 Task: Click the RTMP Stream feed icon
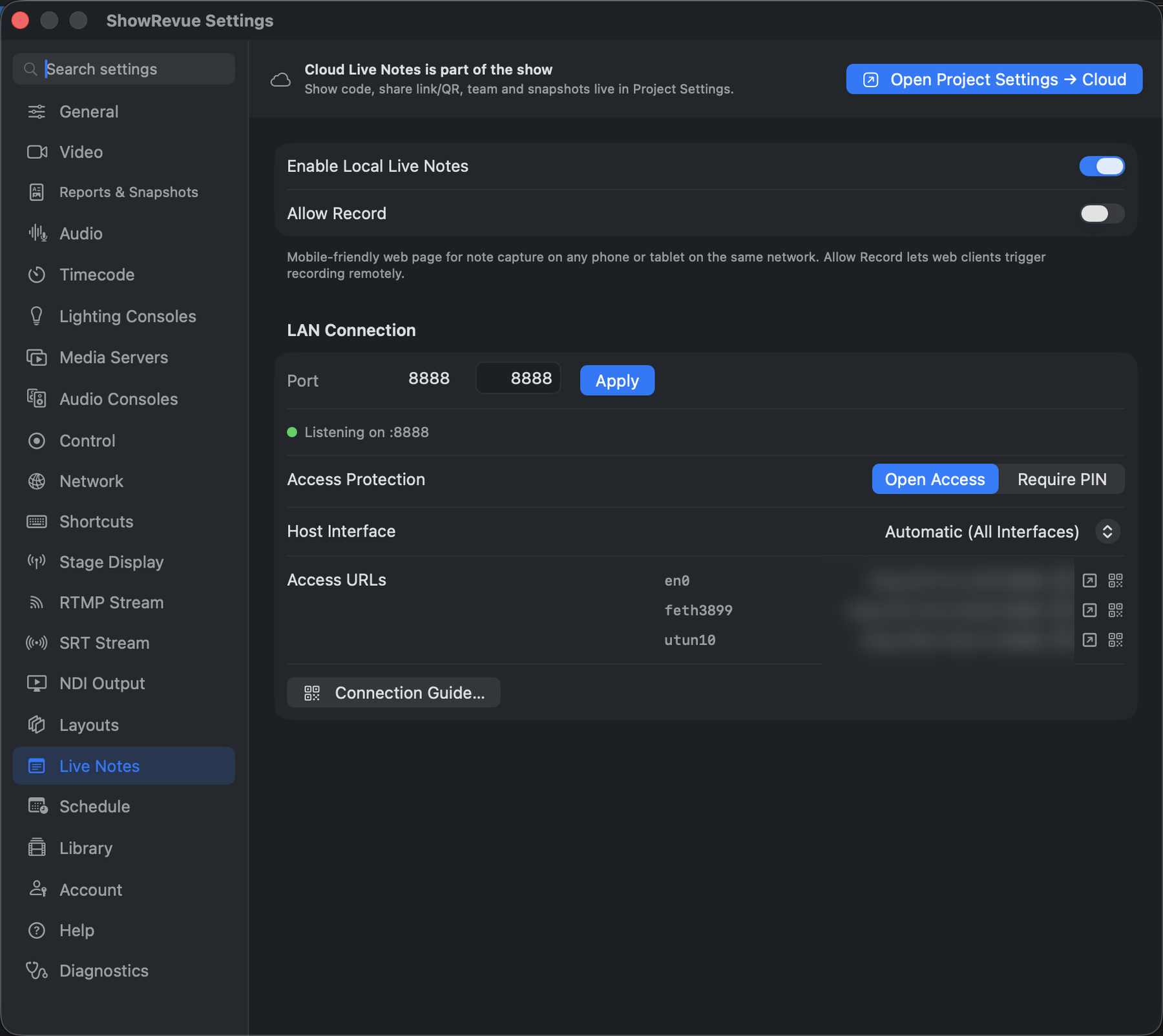point(37,603)
